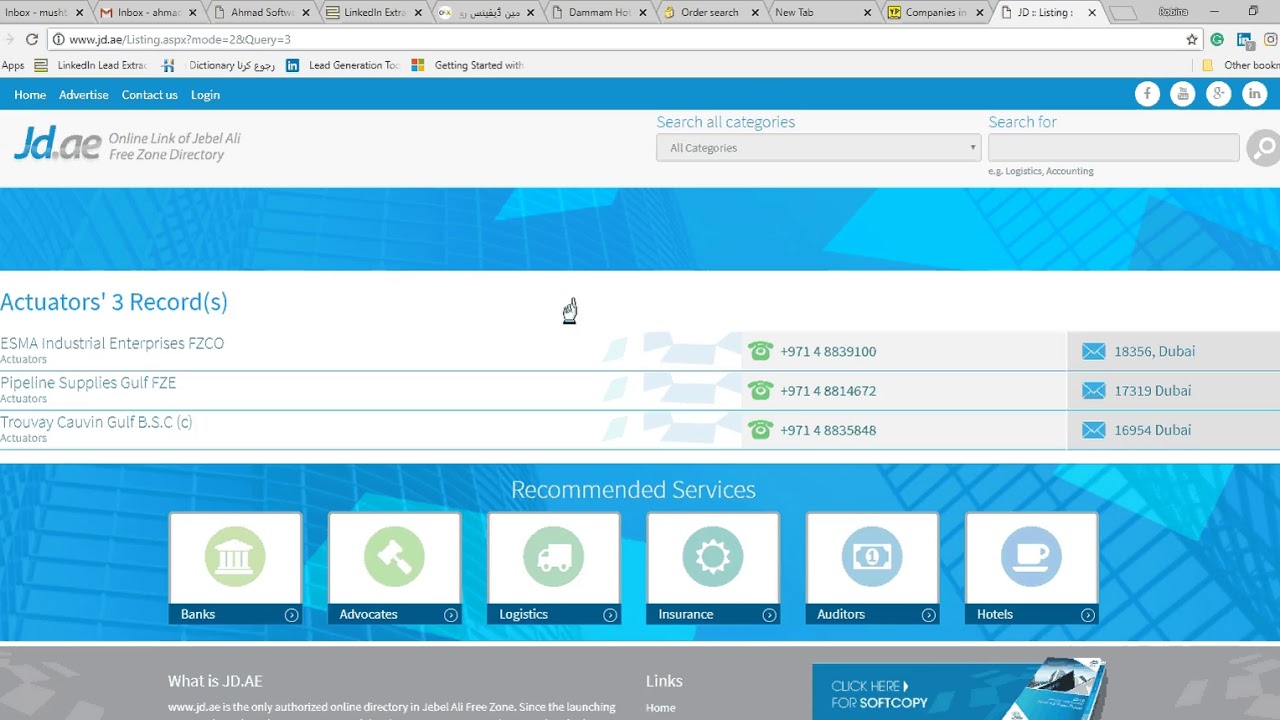The width and height of the screenshot is (1280, 720).
Task: Click the arrow circle on Hotels label
Action: 1088,615
